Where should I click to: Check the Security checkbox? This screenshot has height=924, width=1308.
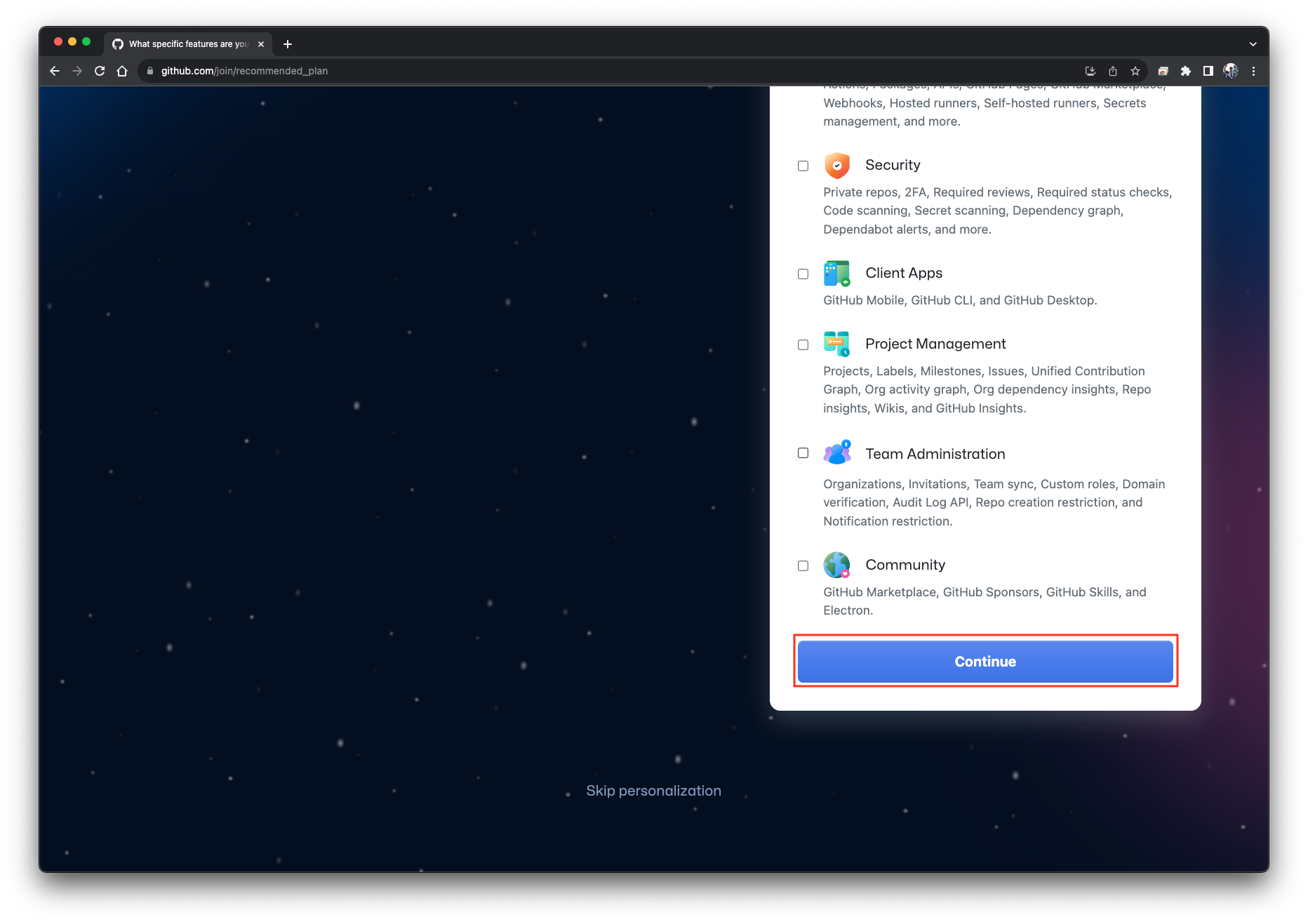coord(803,166)
